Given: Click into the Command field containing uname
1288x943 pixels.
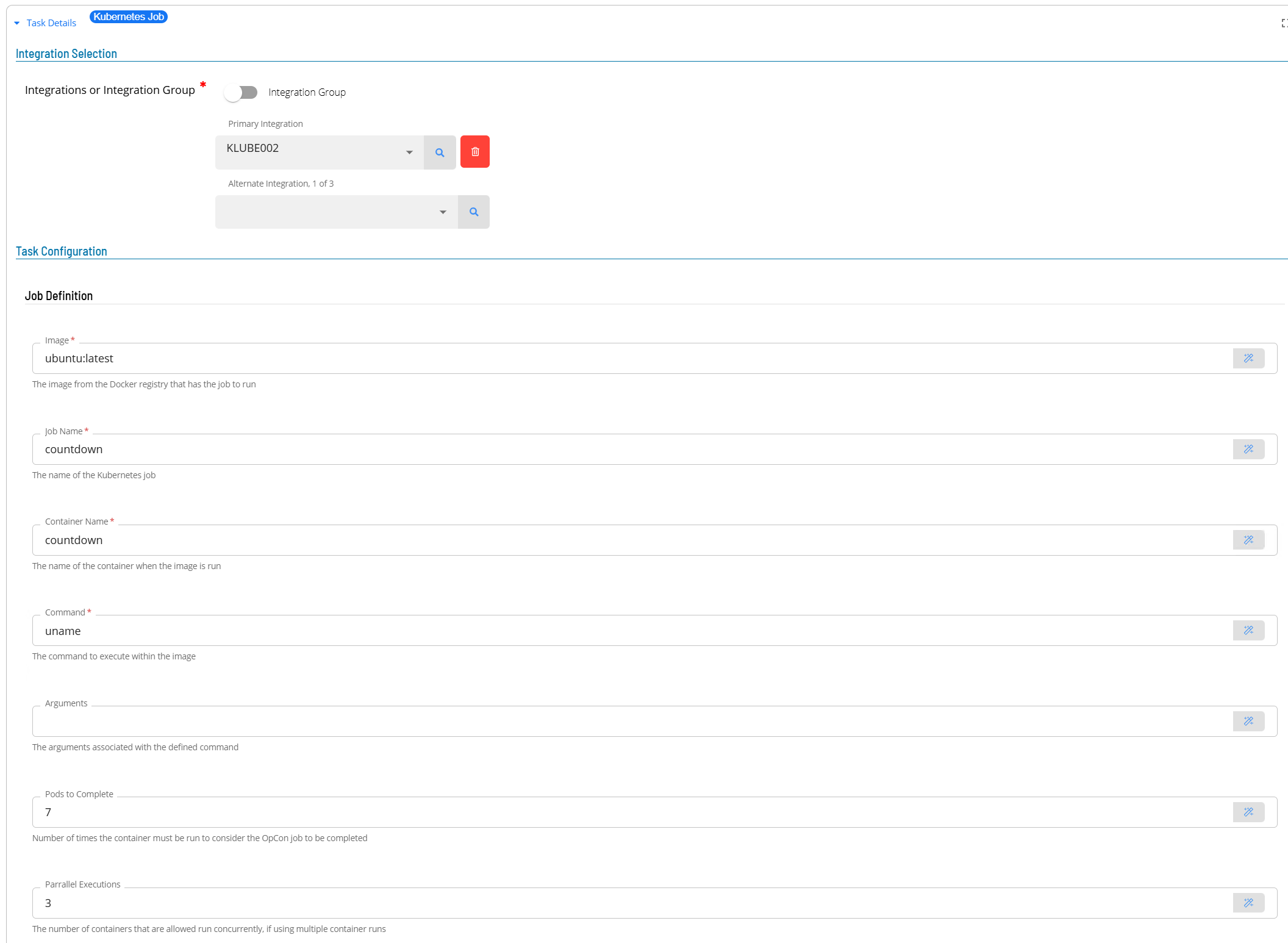Looking at the screenshot, I should (x=610, y=631).
